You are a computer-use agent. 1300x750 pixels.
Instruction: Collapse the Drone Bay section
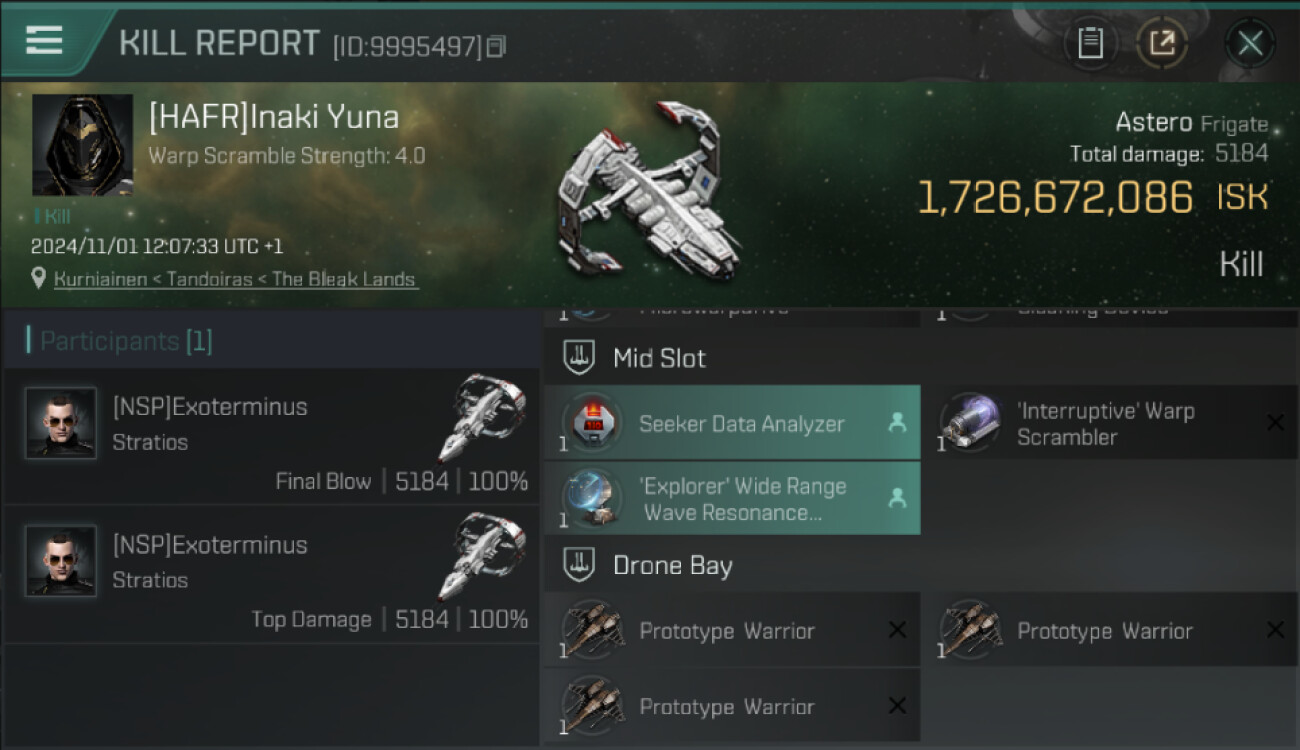pos(579,566)
